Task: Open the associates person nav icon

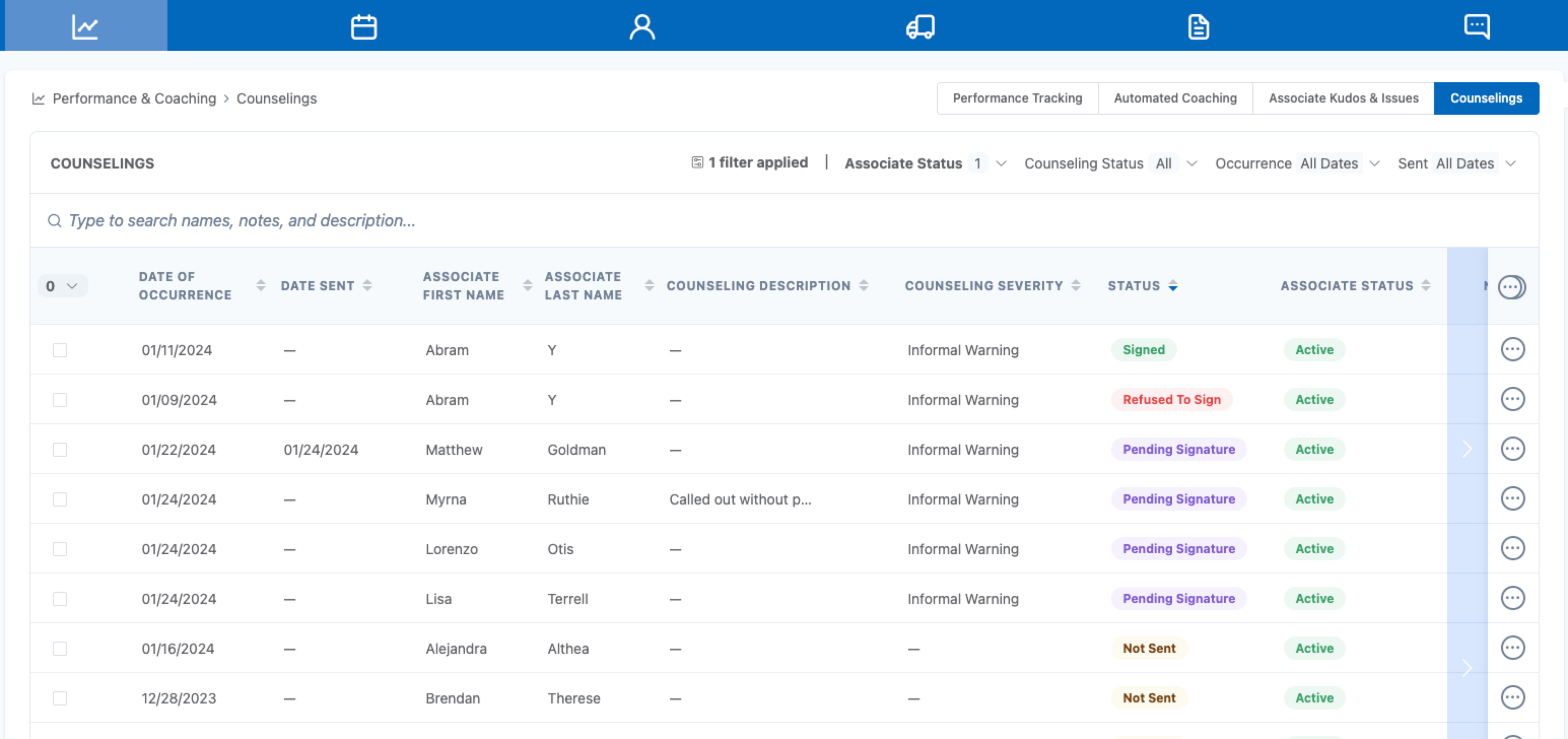Action: tap(641, 26)
